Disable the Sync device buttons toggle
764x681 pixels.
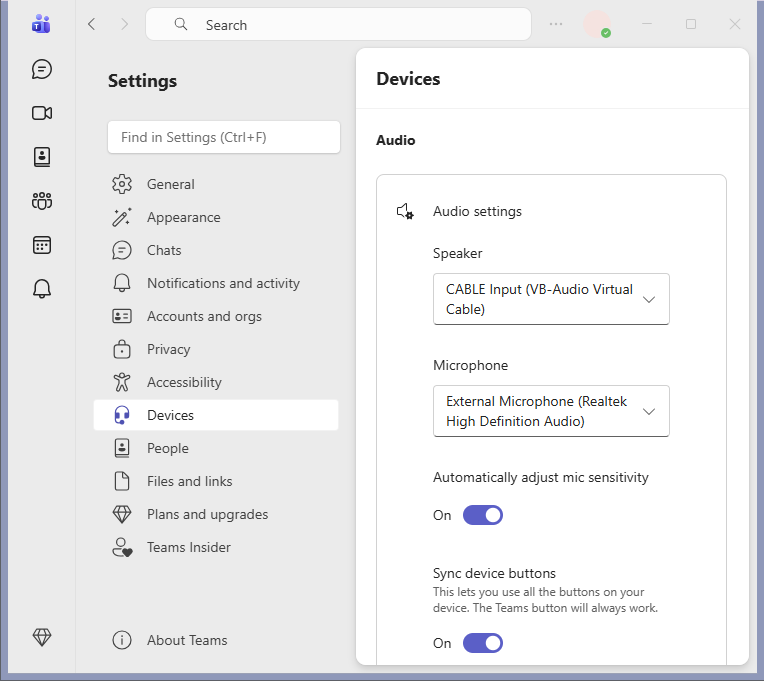(x=482, y=643)
